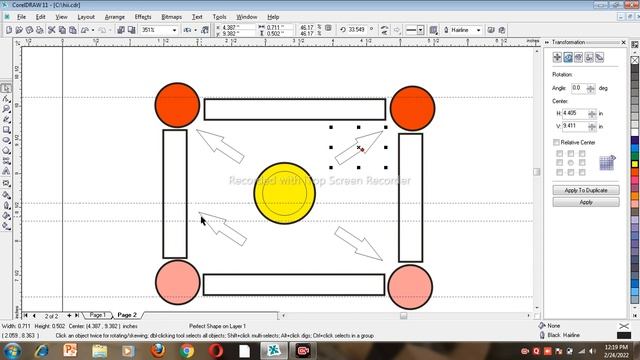Open Size tab in Transformation docker
Screen dimensions: 640x360
click(x=589, y=57)
